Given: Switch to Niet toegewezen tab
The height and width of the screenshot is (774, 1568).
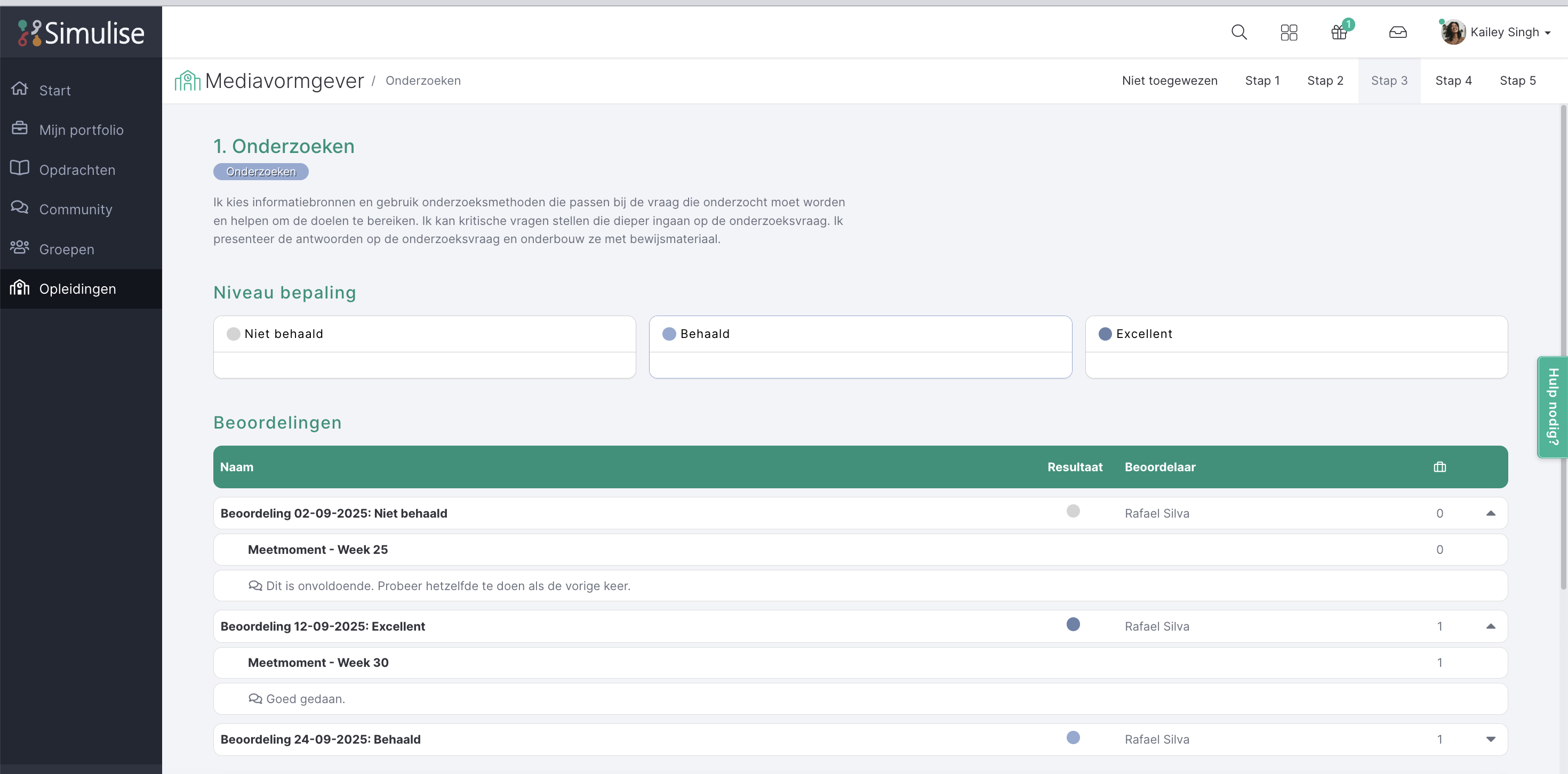Looking at the screenshot, I should (1169, 80).
